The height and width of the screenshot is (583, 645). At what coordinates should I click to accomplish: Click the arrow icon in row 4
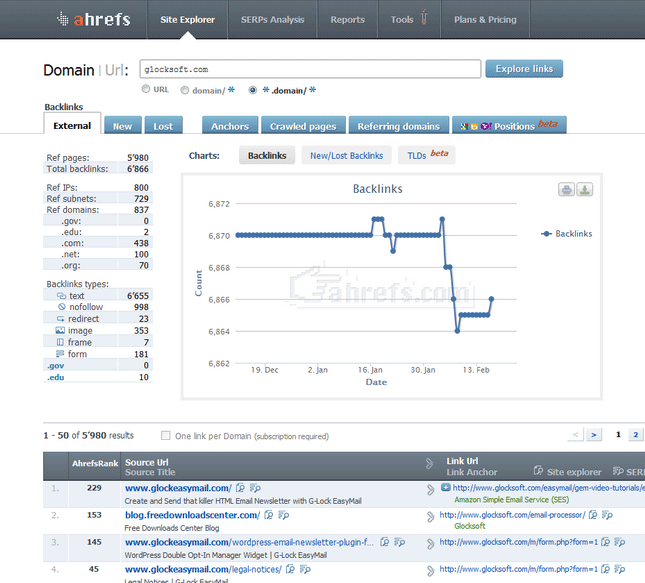point(430,571)
